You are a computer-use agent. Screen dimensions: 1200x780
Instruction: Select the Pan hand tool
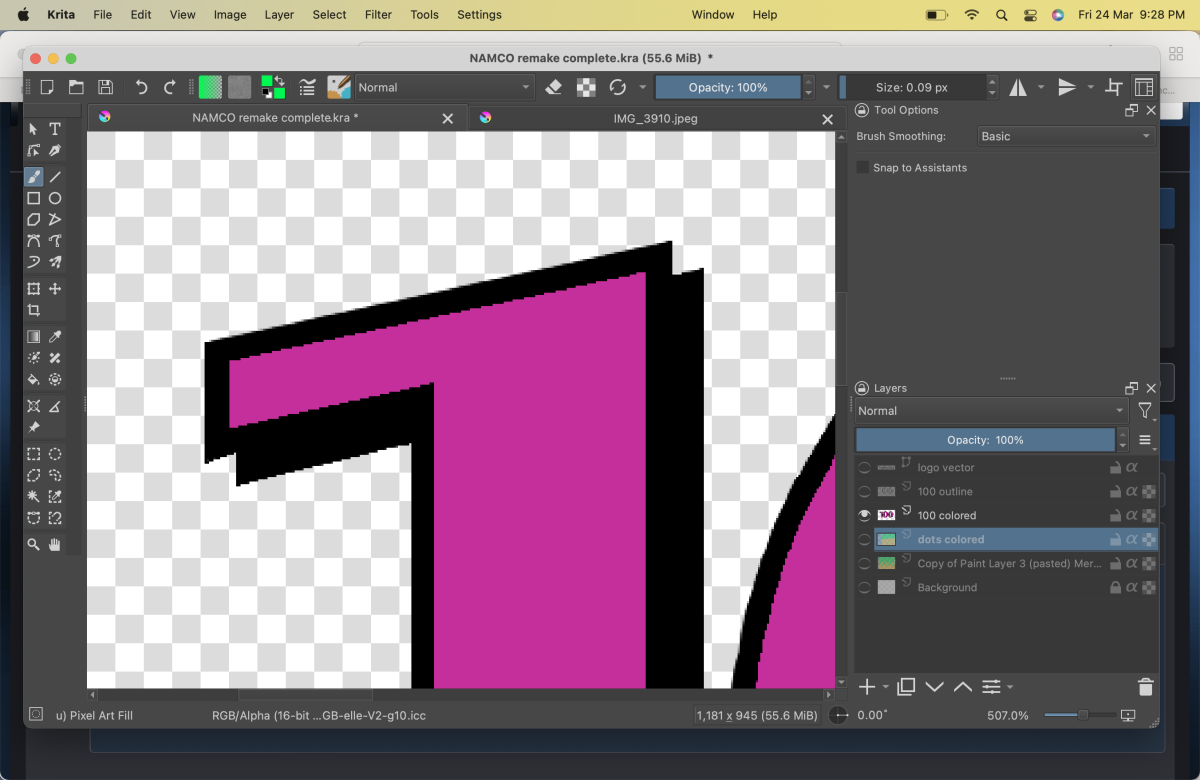pyautogui.click(x=55, y=544)
